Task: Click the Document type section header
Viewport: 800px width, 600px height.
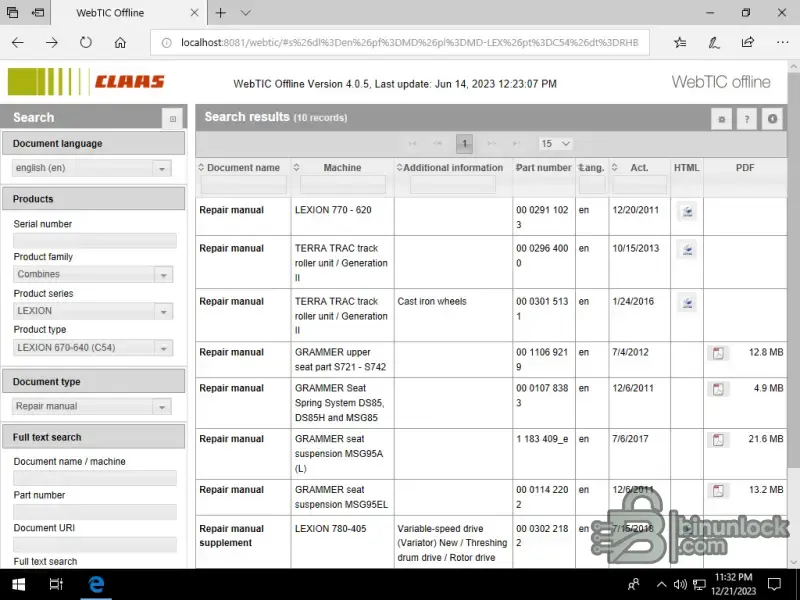Action: coord(94,382)
